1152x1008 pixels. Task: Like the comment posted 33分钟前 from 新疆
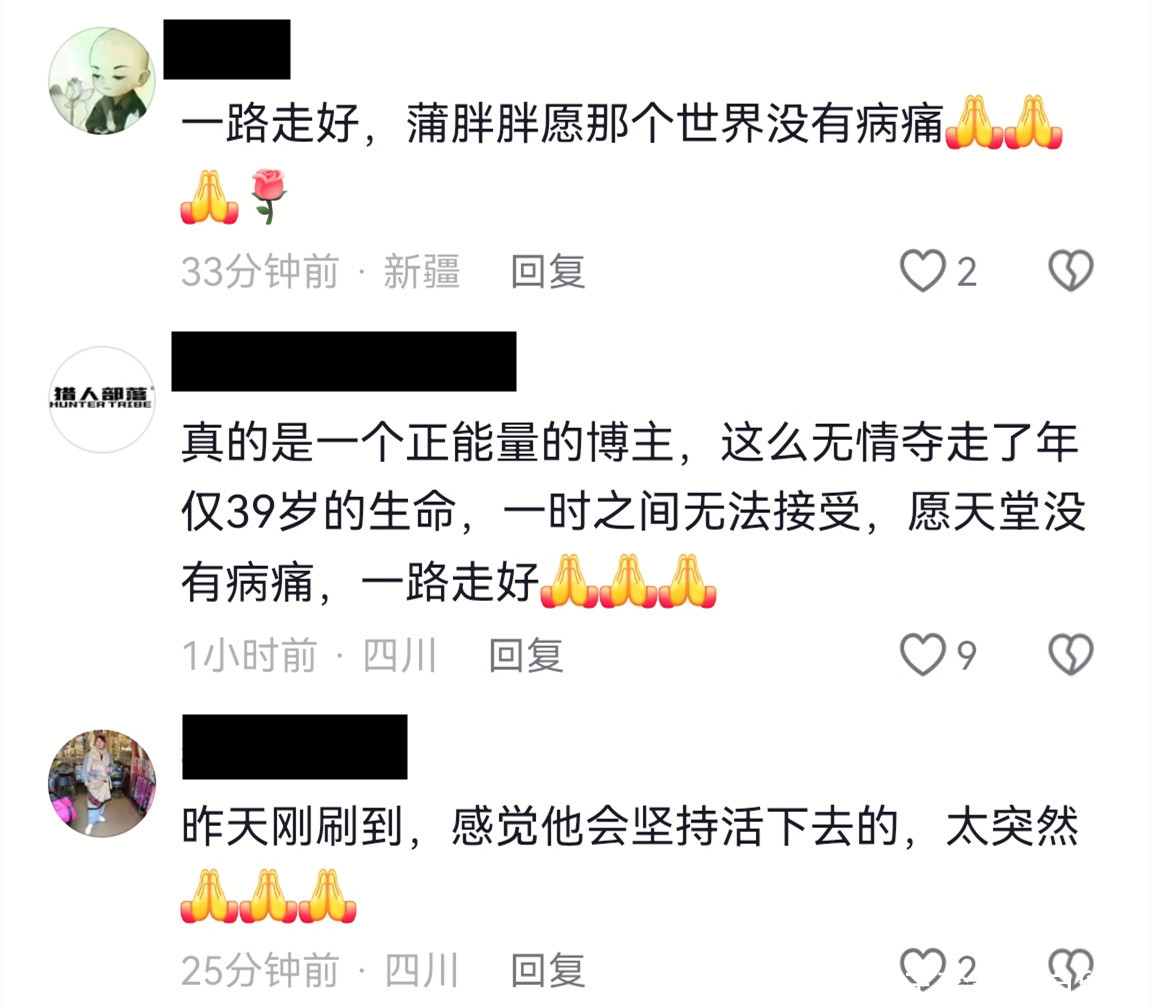pyautogui.click(x=923, y=270)
